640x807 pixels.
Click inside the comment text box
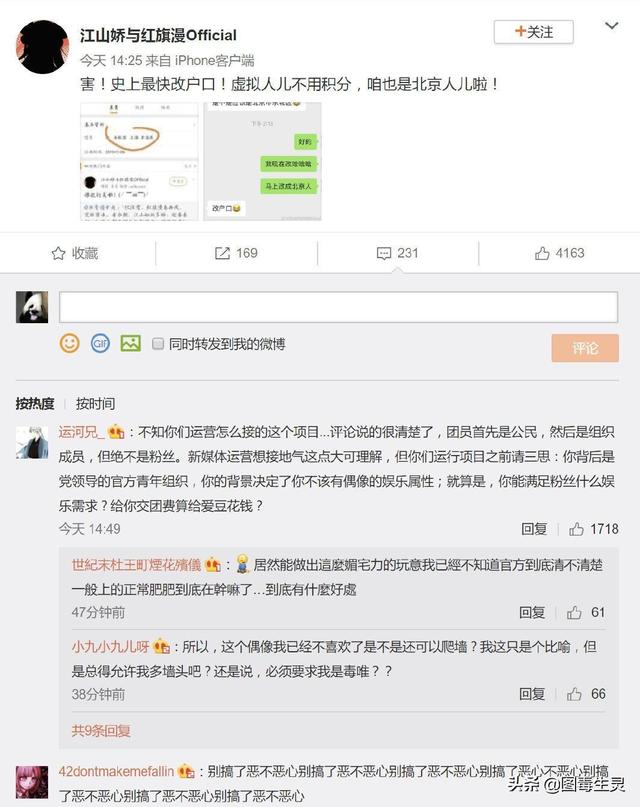point(339,307)
